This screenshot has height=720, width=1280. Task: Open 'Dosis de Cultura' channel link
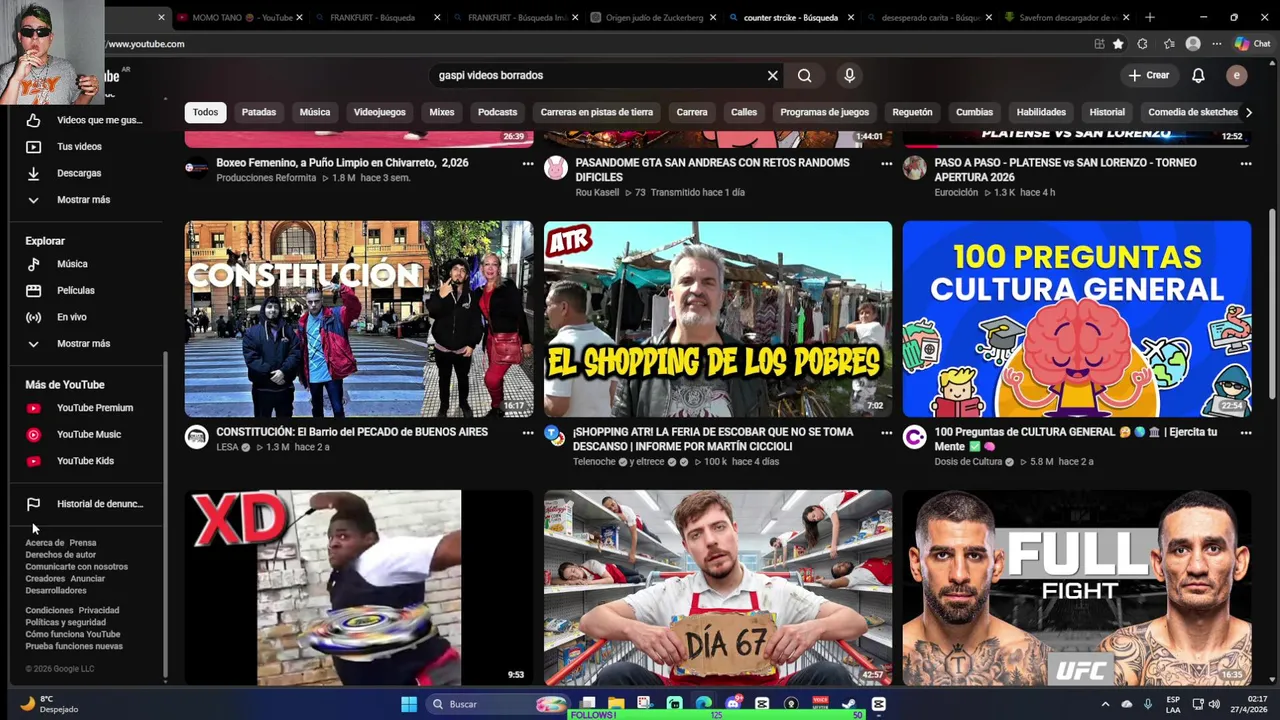click(968, 462)
